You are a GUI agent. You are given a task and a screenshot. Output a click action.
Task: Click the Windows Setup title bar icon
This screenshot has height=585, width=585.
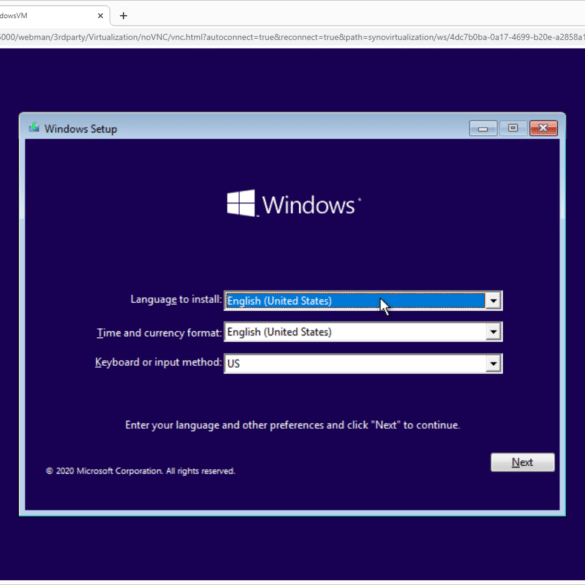coord(34,128)
